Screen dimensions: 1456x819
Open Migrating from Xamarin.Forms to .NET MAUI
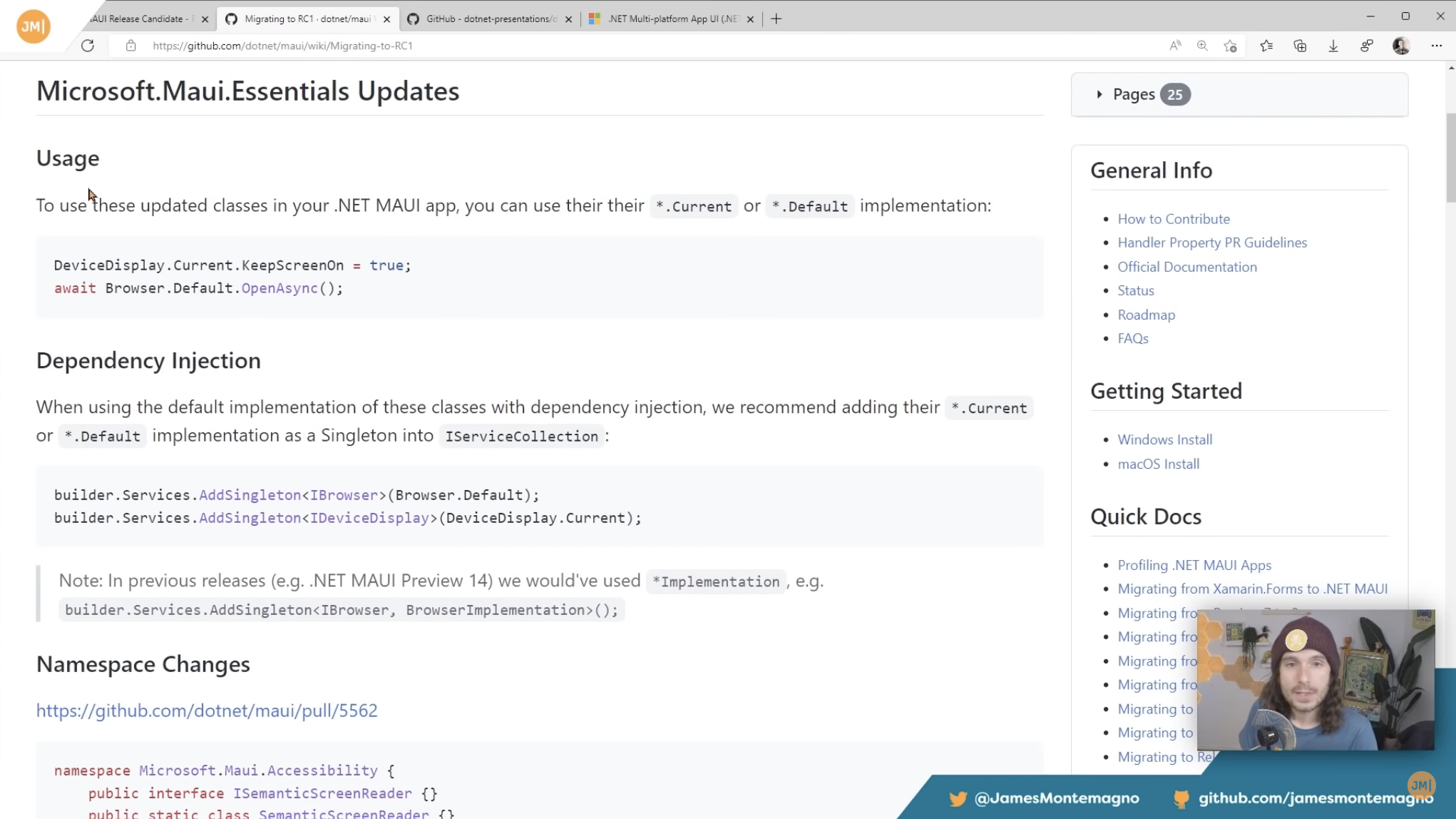pyautogui.click(x=1253, y=589)
